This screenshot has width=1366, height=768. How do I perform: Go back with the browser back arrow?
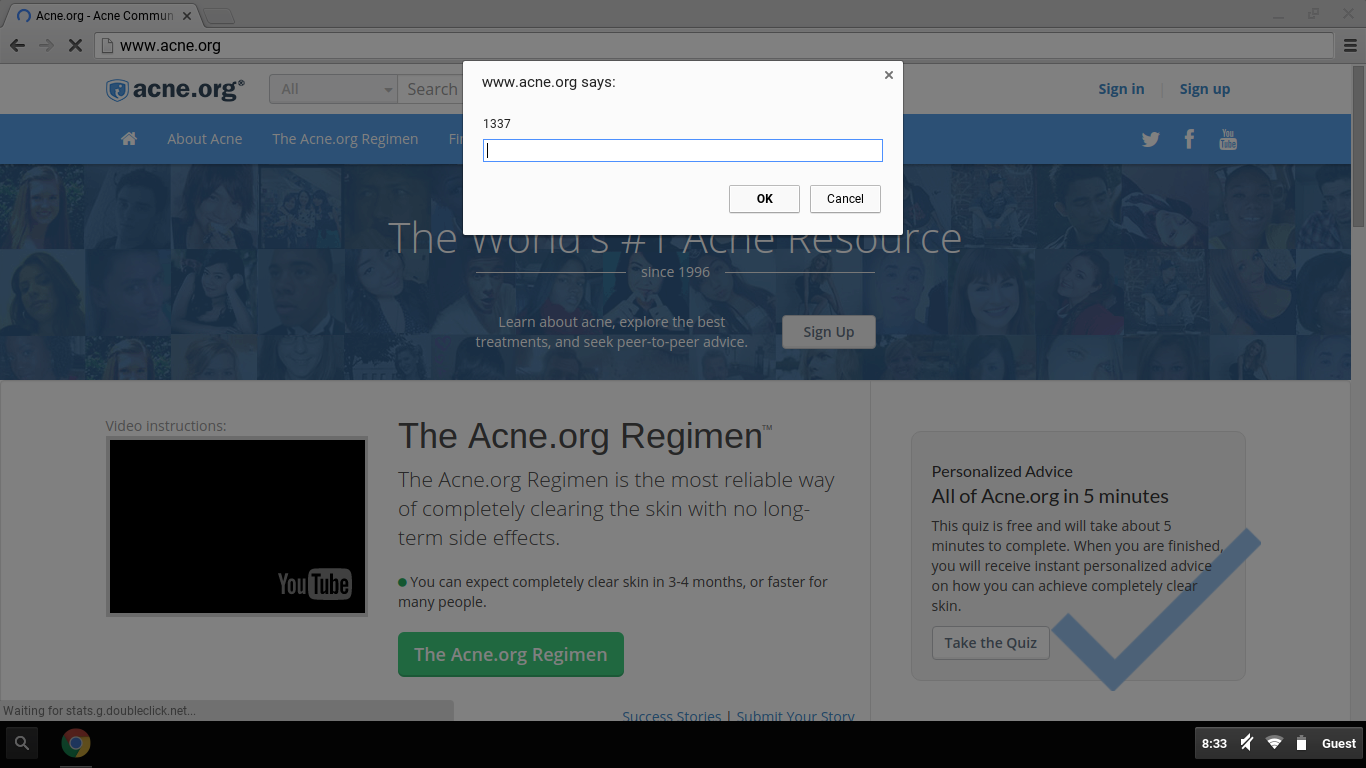17,45
